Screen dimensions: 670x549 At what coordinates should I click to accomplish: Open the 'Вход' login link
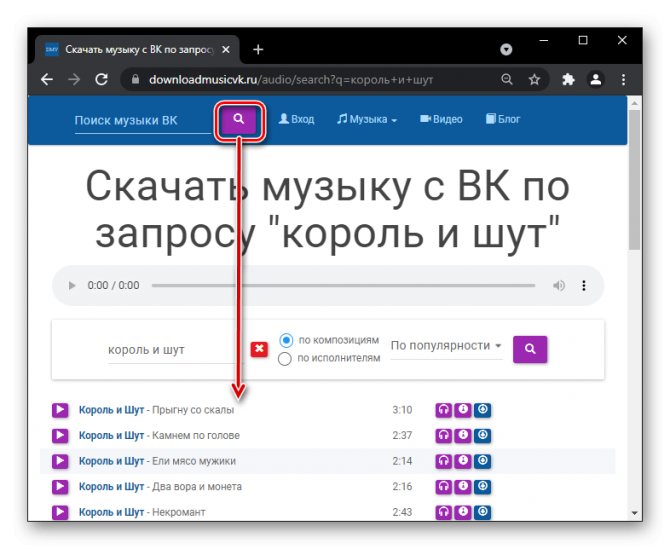click(x=296, y=119)
